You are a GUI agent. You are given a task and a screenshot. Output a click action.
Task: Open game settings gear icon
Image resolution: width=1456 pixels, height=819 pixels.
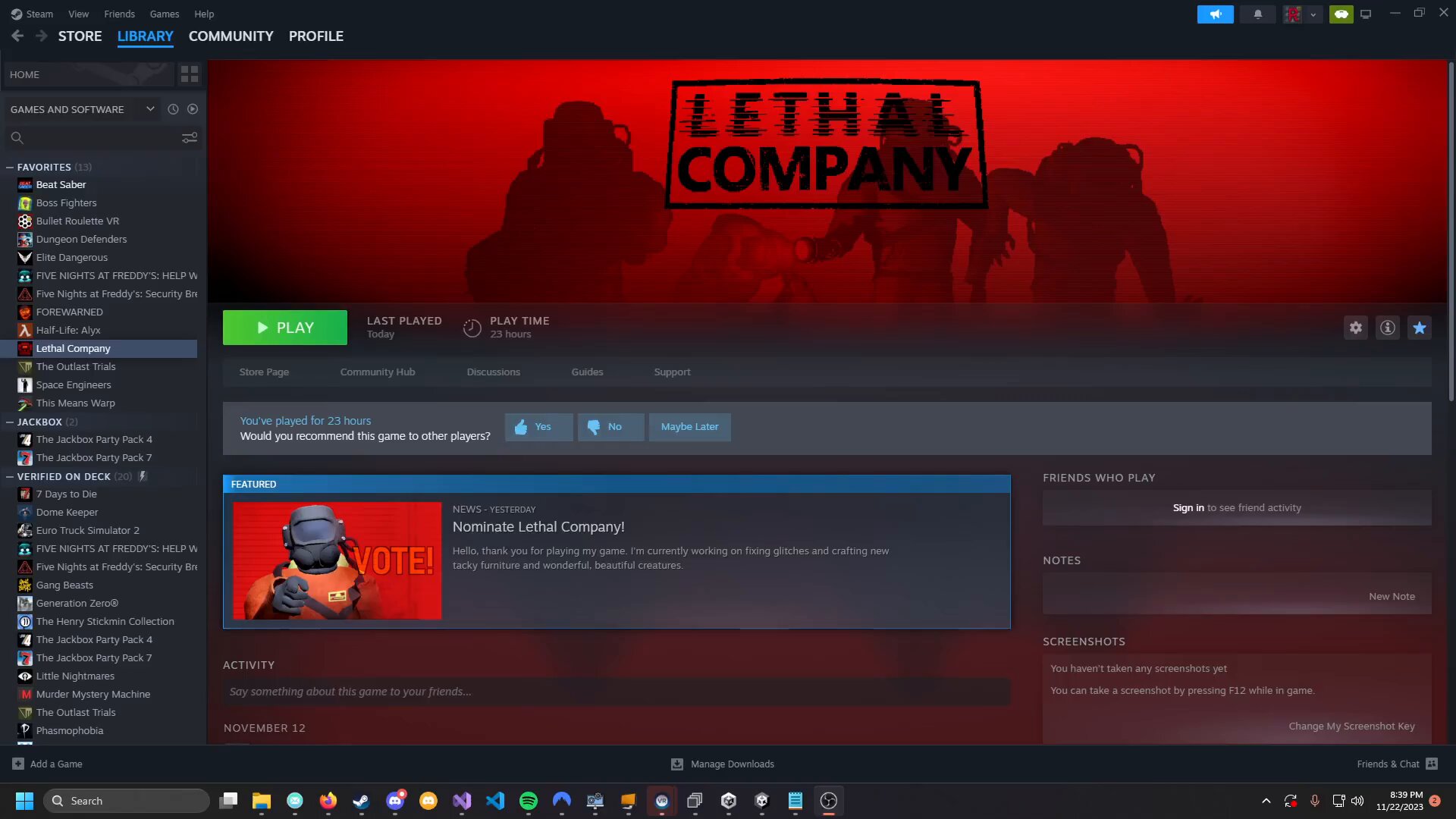[x=1356, y=328]
